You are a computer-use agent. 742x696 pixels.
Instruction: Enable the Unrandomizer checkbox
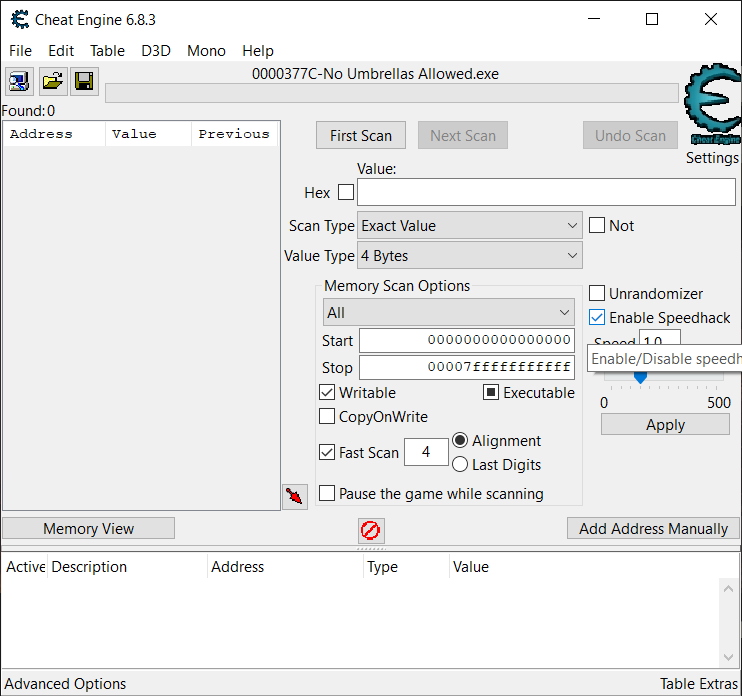point(597,293)
